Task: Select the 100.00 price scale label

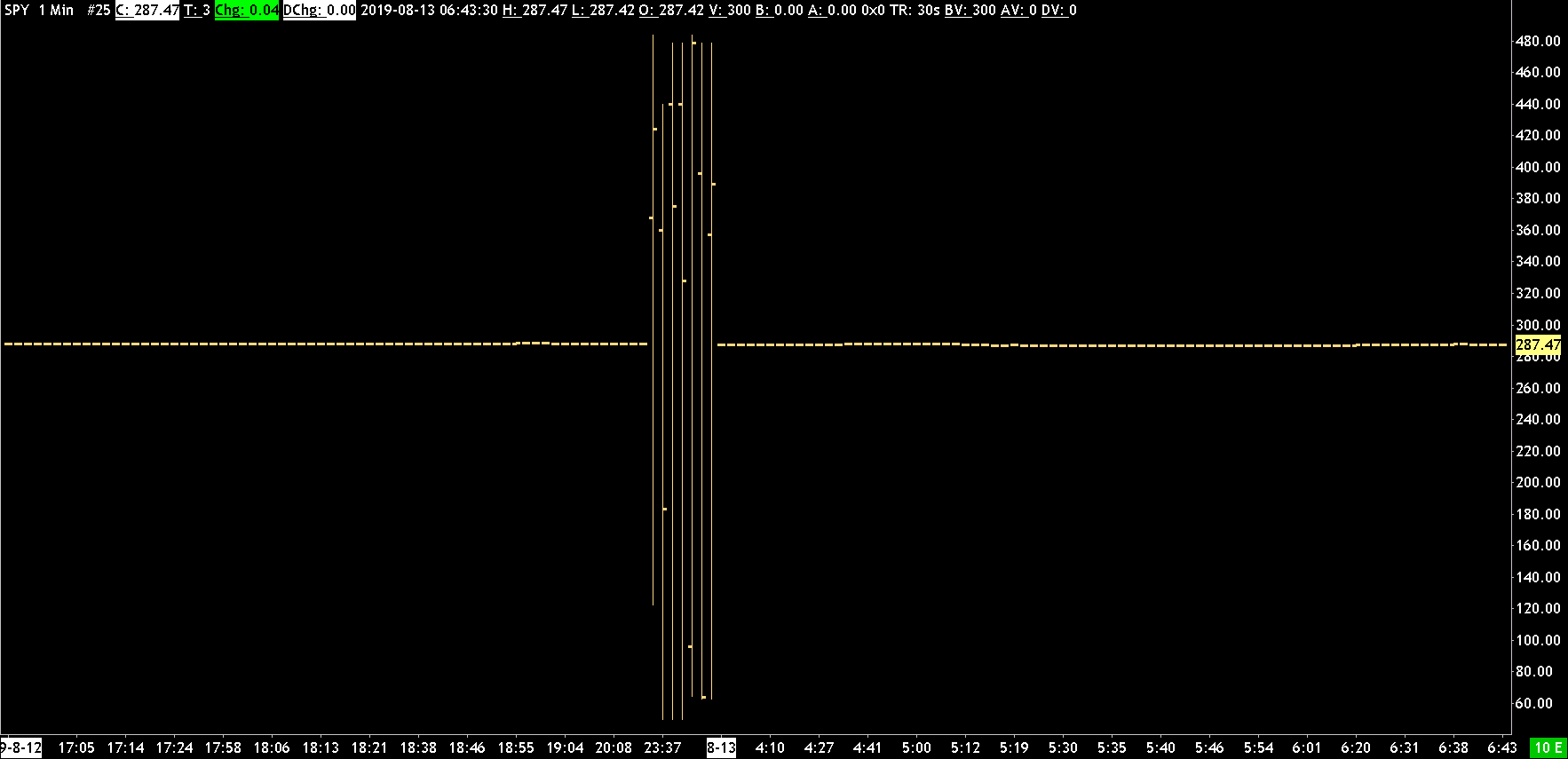Action: [x=1538, y=640]
